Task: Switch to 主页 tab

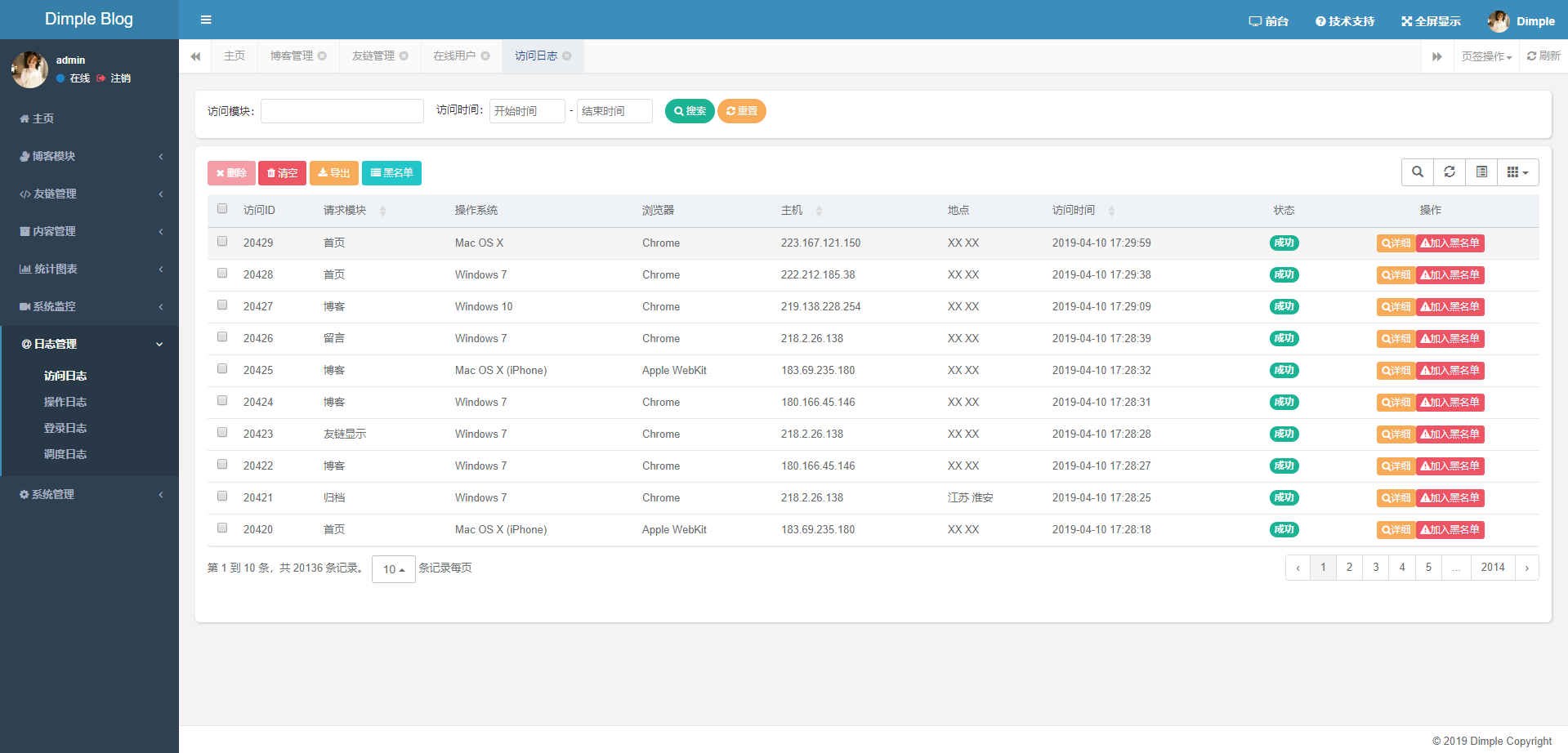Action: (235, 56)
